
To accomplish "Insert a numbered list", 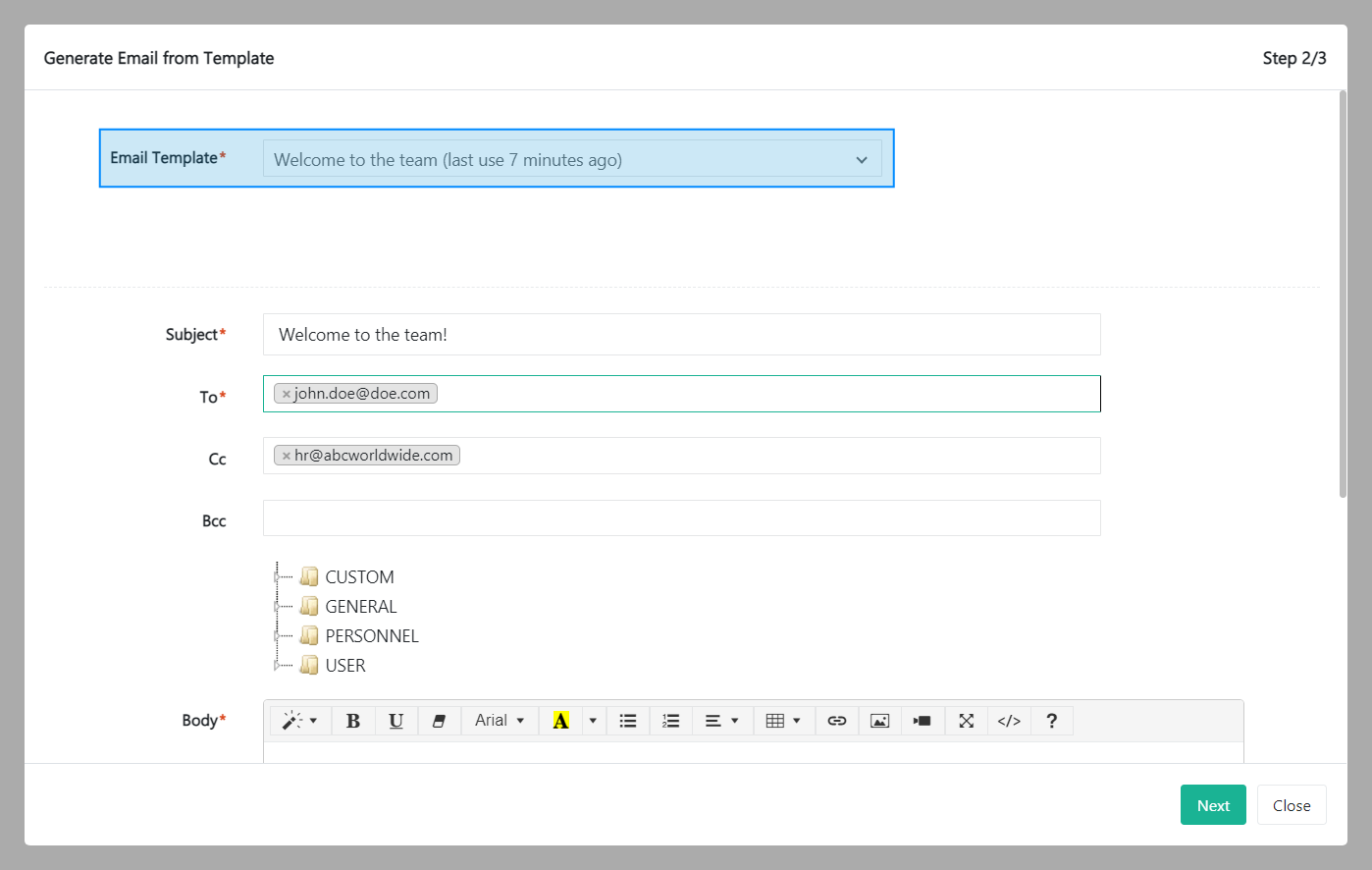I will tap(671, 721).
